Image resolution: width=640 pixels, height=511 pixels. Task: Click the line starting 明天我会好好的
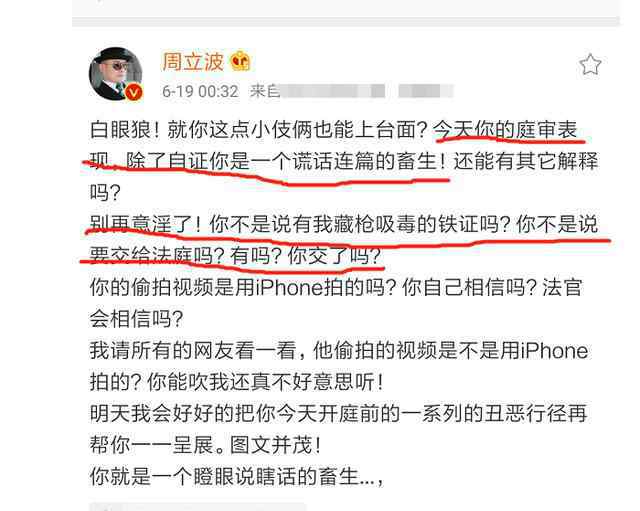[x=338, y=413]
